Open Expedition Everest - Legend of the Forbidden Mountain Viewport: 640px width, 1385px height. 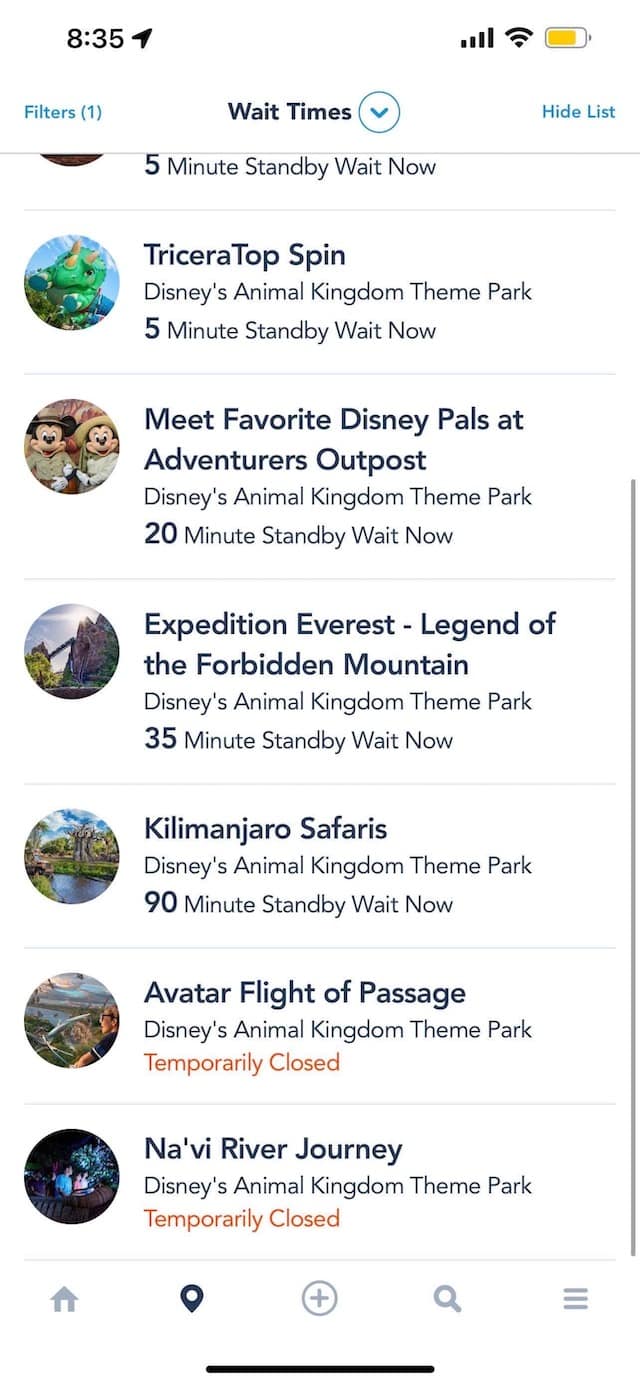(350, 644)
